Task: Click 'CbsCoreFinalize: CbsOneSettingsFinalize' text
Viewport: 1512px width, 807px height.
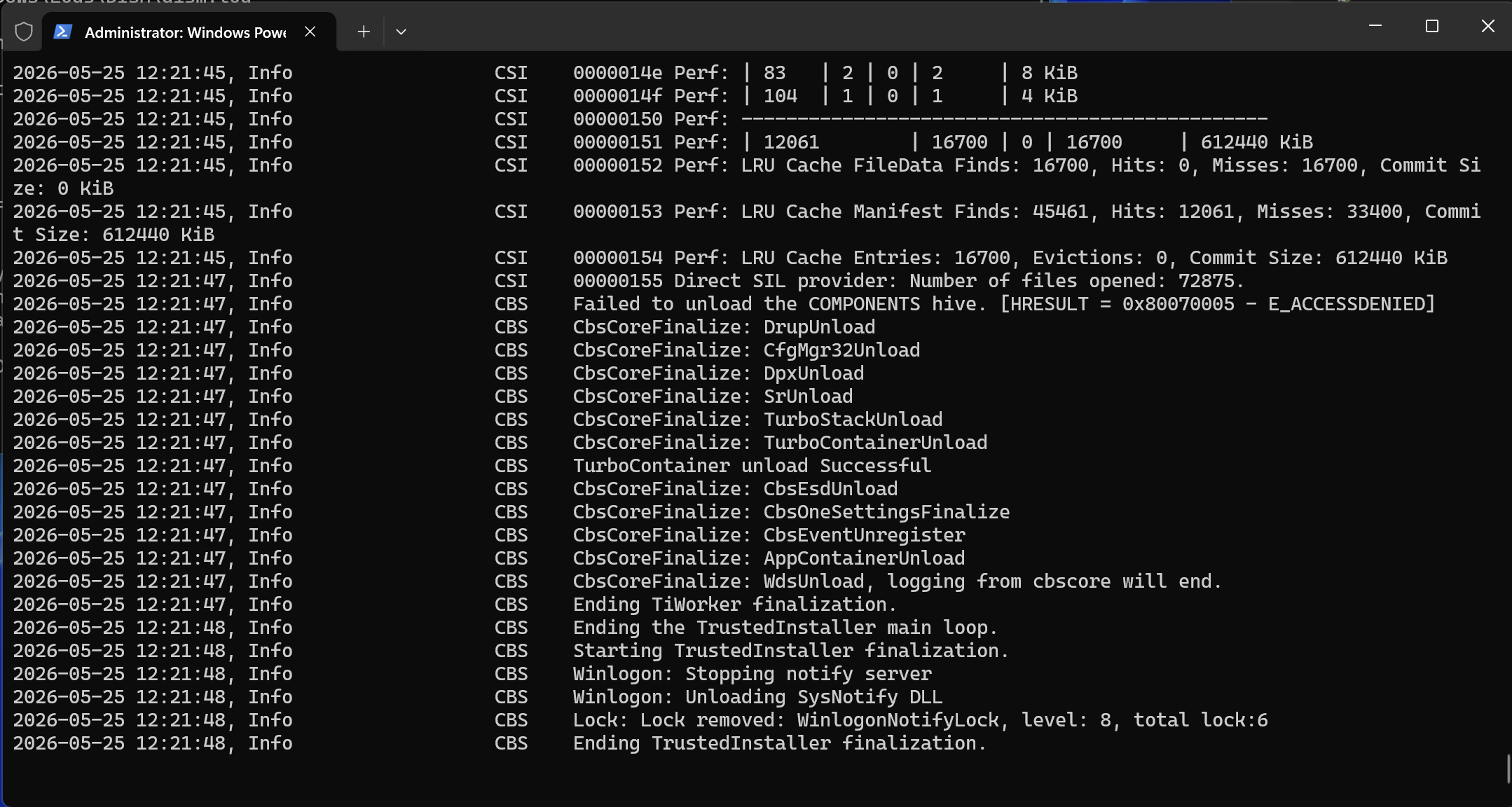Action: (792, 512)
